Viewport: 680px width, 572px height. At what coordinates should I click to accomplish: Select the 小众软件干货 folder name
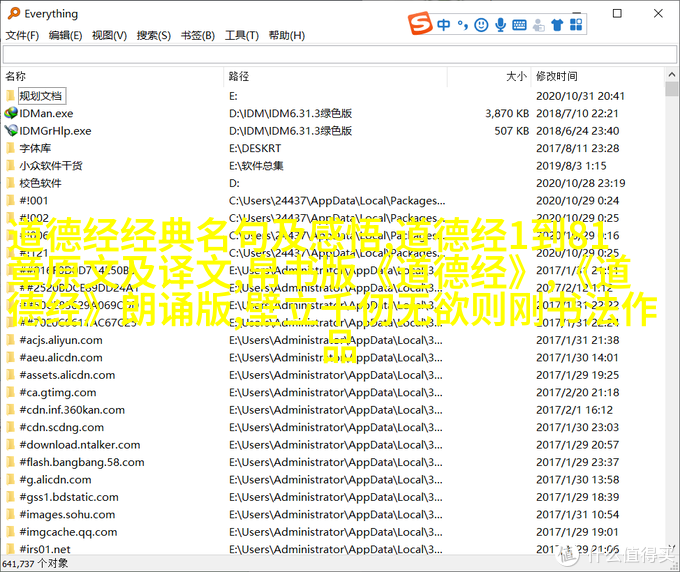coord(51,165)
